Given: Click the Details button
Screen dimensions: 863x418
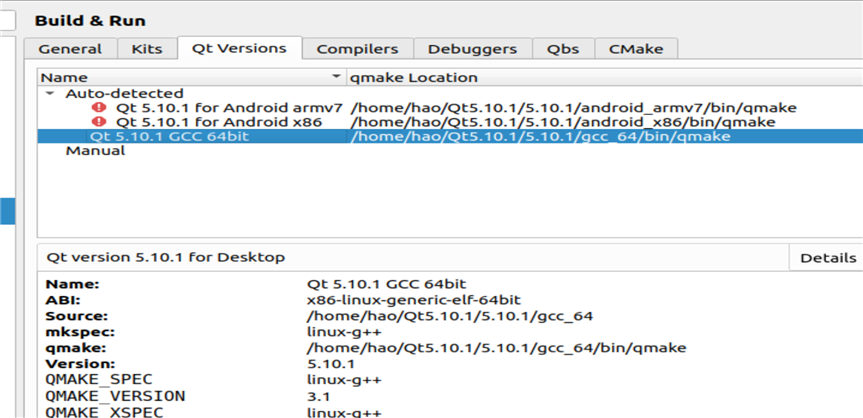Looking at the screenshot, I should (828, 258).
